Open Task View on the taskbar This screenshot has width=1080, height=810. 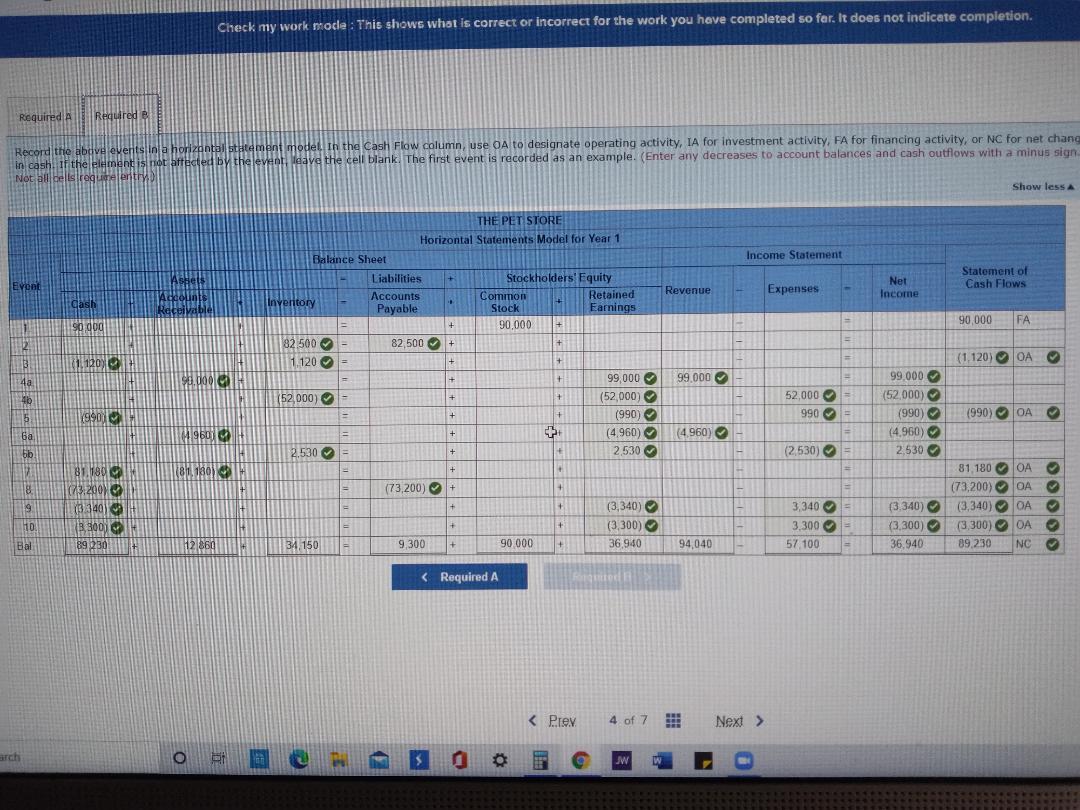pyautogui.click(x=218, y=758)
